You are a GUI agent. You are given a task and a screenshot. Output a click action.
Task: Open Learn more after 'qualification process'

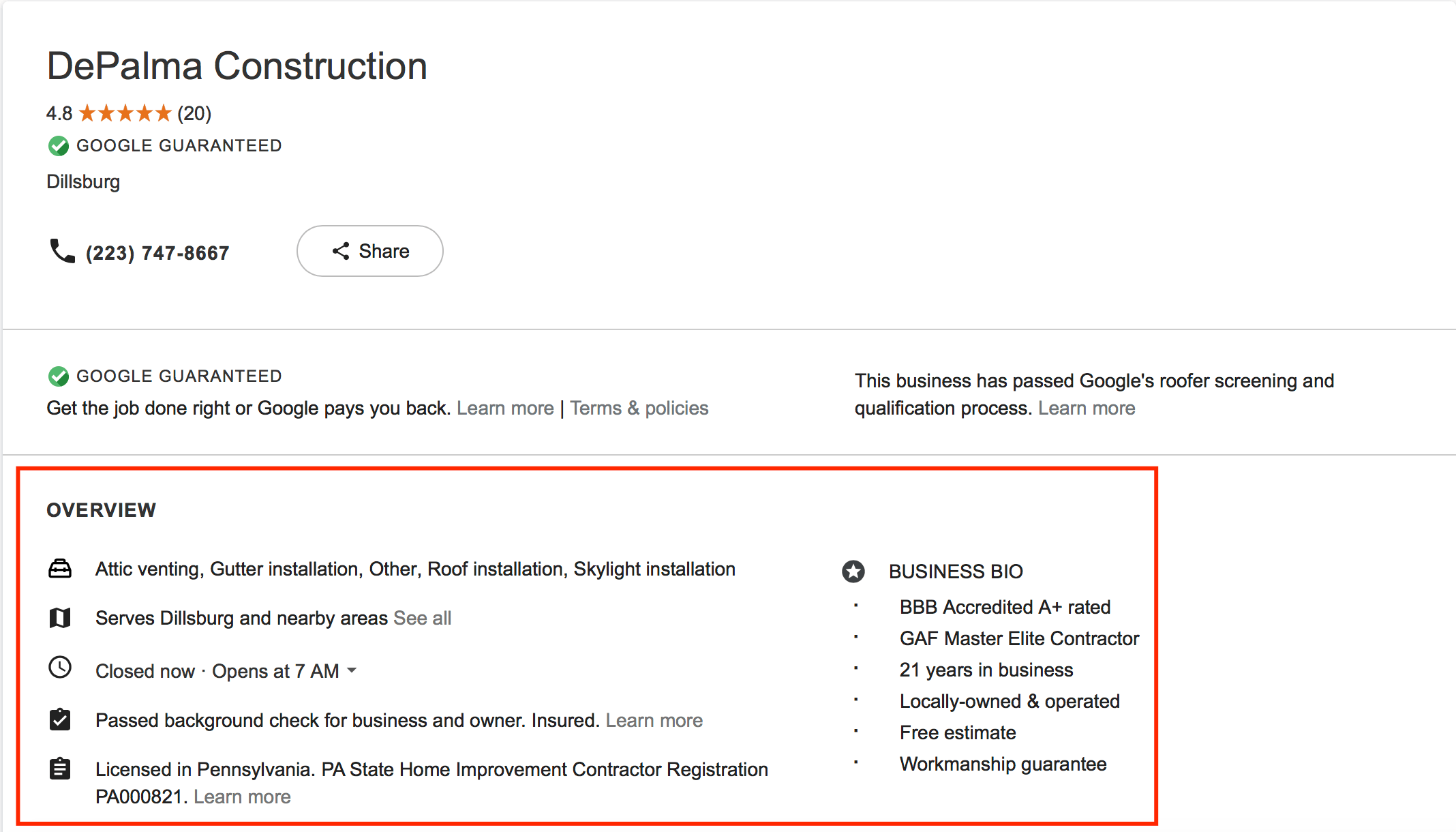(x=1087, y=408)
